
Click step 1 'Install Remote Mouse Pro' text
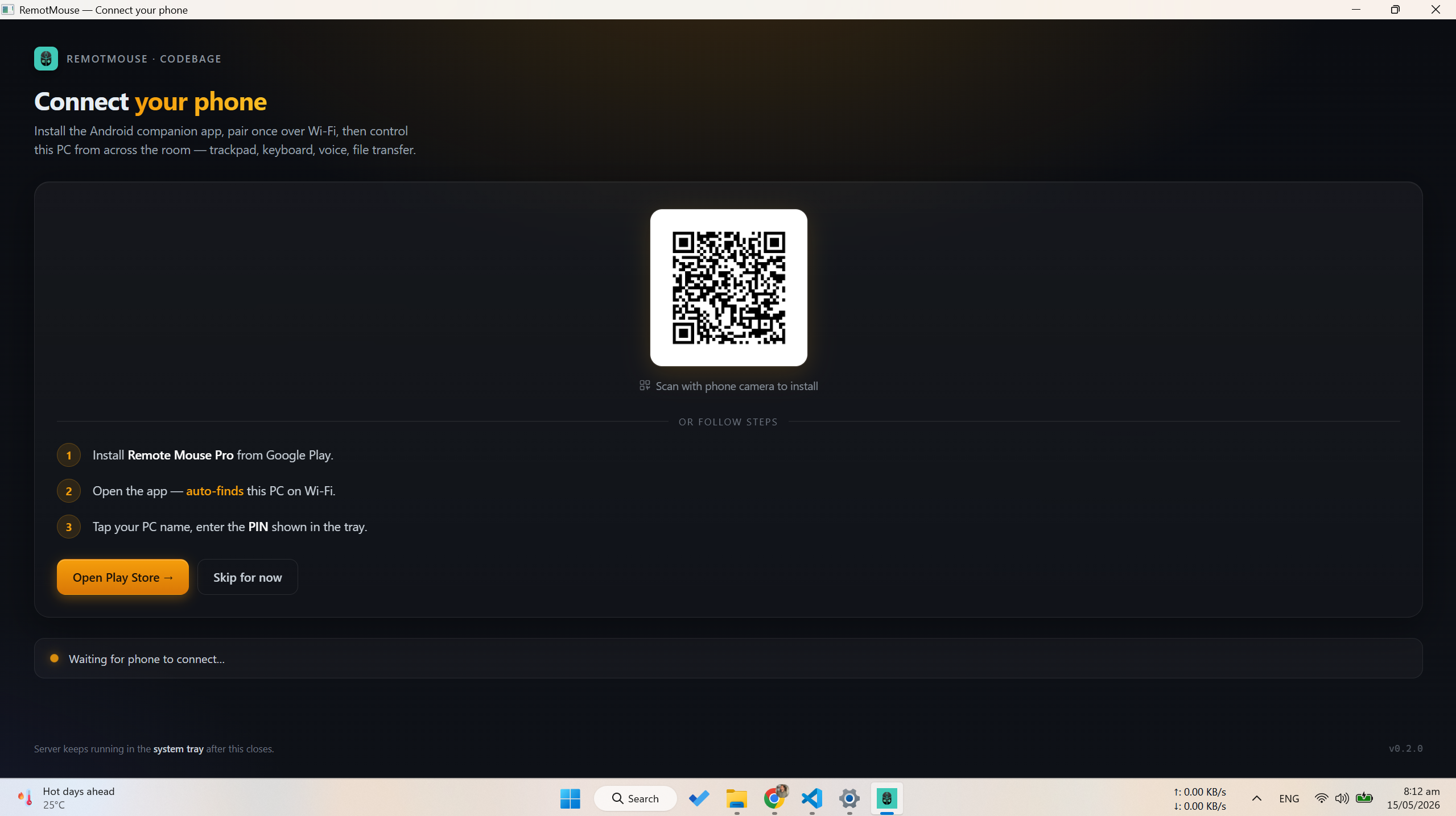[x=213, y=455]
